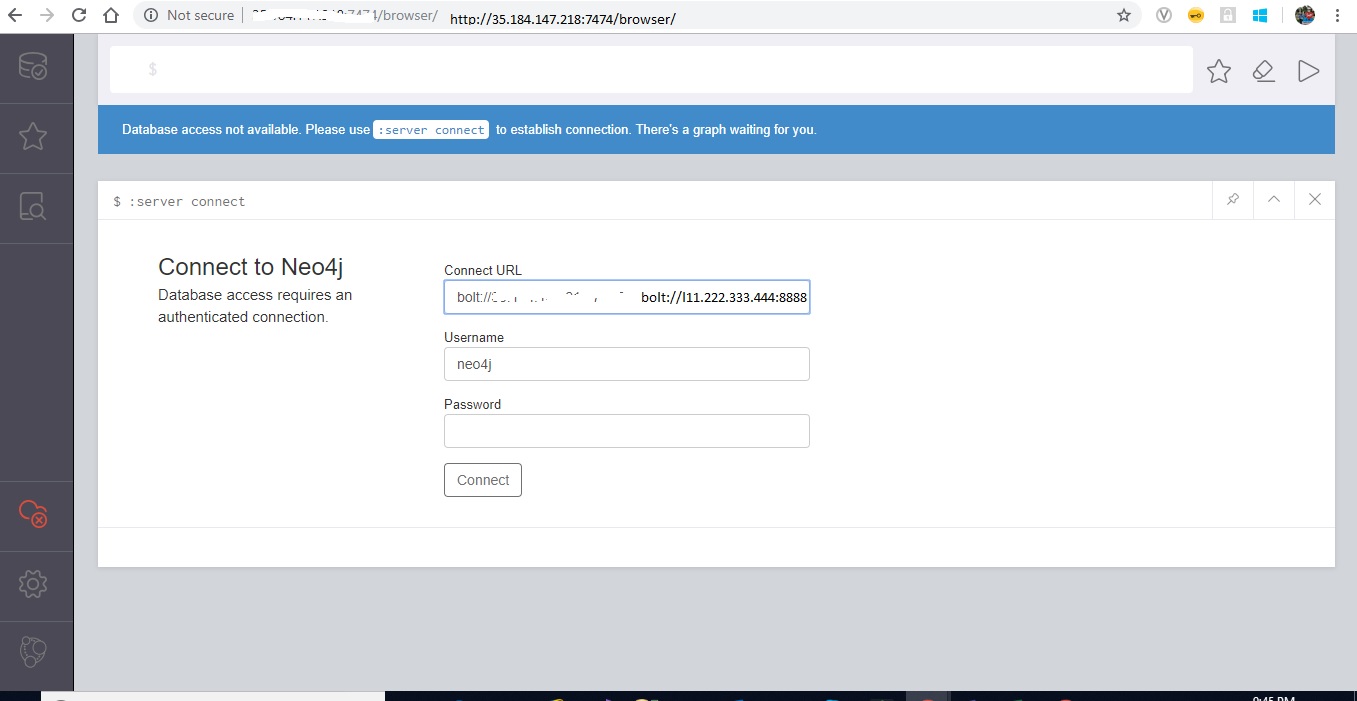This screenshot has width=1357, height=701.
Task: Click the Not secure site info indicator
Action: pos(189,15)
